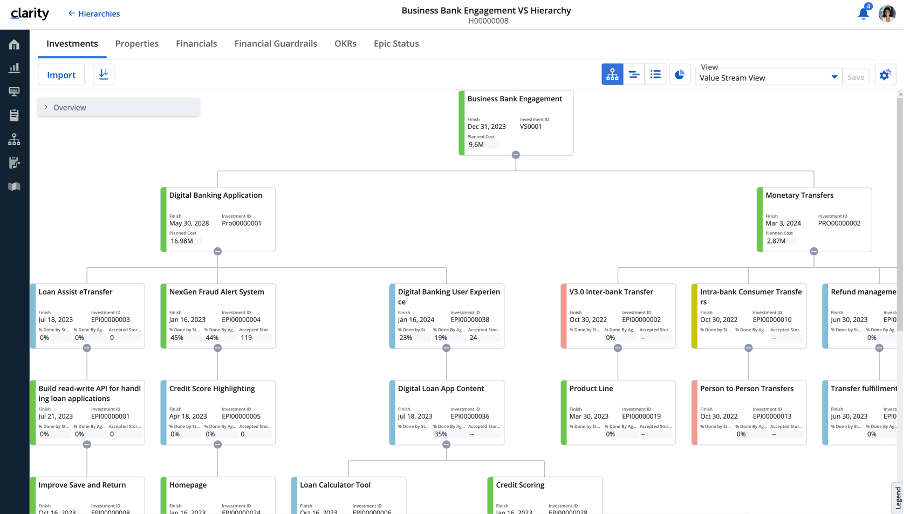Click Transfer fulfillment card title
This screenshot has width=904, height=514.
[x=864, y=388]
